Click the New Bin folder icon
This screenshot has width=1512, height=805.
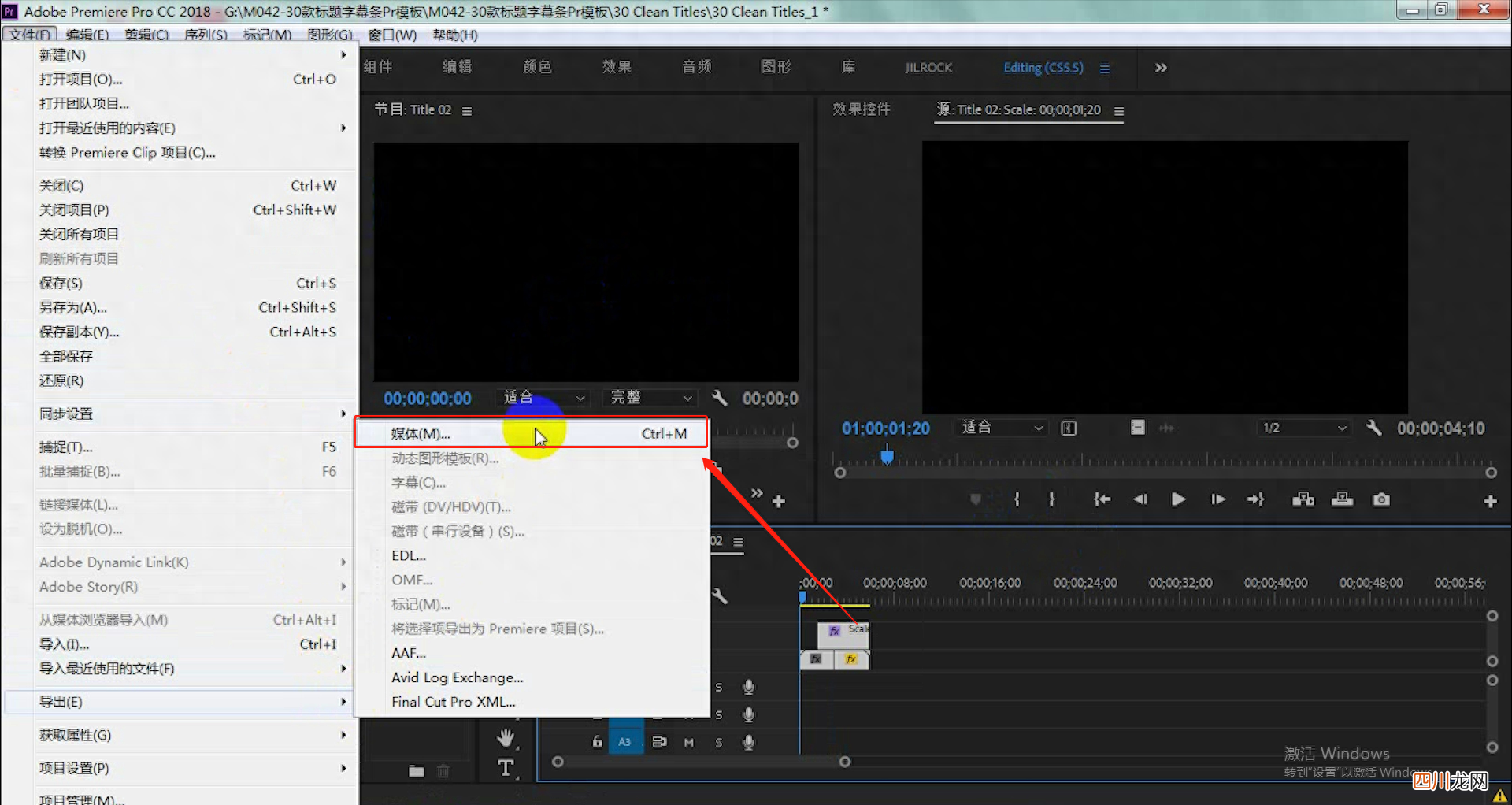tap(417, 771)
